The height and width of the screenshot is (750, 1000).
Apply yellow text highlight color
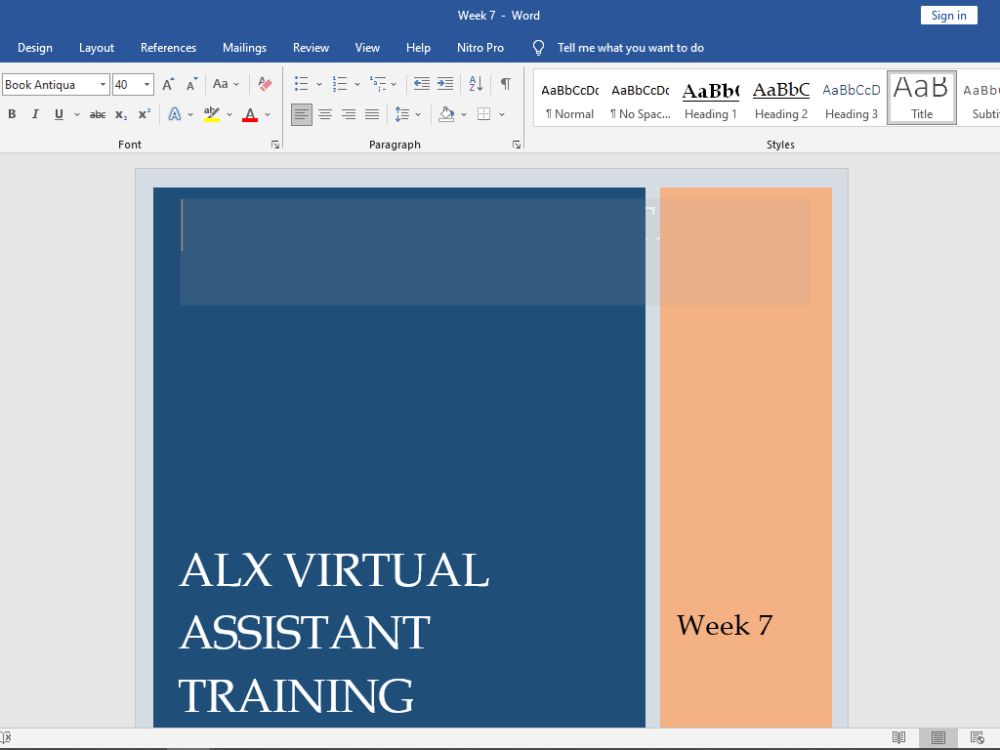click(212, 114)
